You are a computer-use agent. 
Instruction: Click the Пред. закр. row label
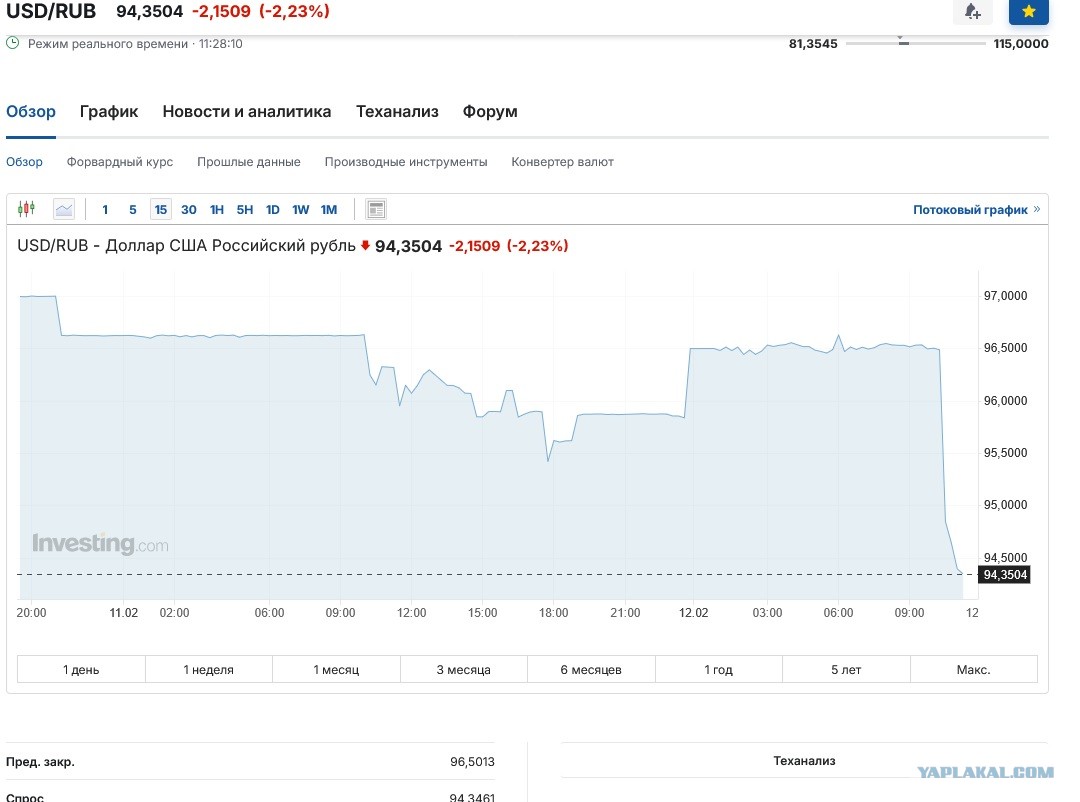[x=40, y=761]
